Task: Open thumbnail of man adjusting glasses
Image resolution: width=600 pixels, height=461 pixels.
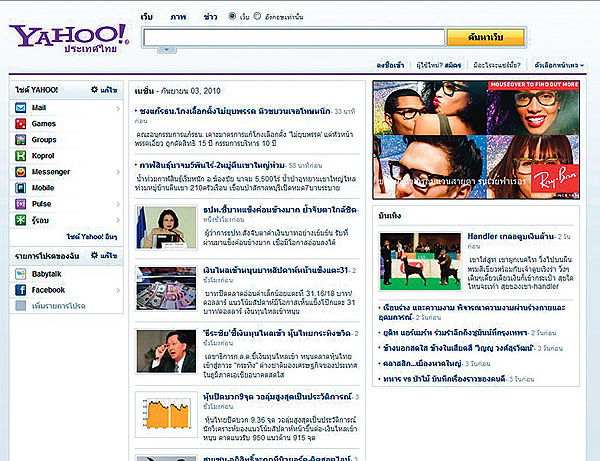Action: click(166, 351)
